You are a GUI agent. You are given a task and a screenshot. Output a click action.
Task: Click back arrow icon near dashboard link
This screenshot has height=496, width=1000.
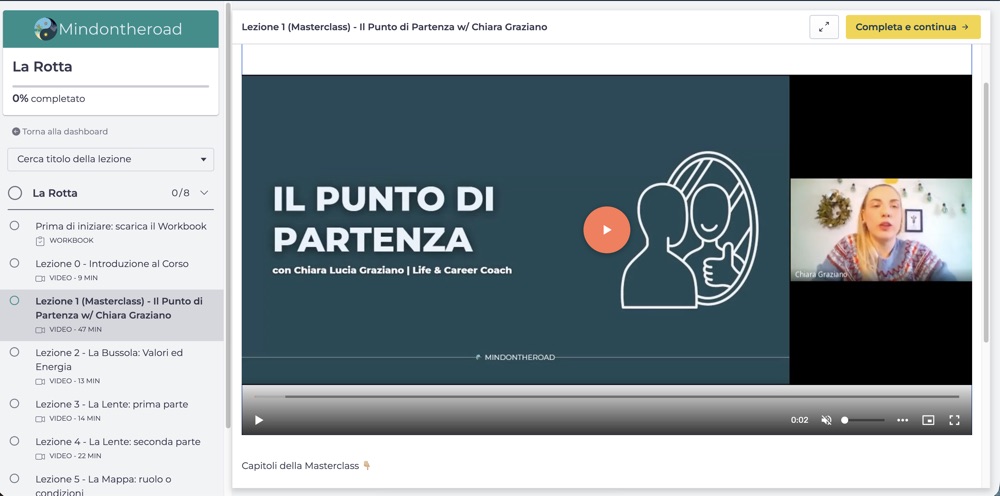pos(16,132)
